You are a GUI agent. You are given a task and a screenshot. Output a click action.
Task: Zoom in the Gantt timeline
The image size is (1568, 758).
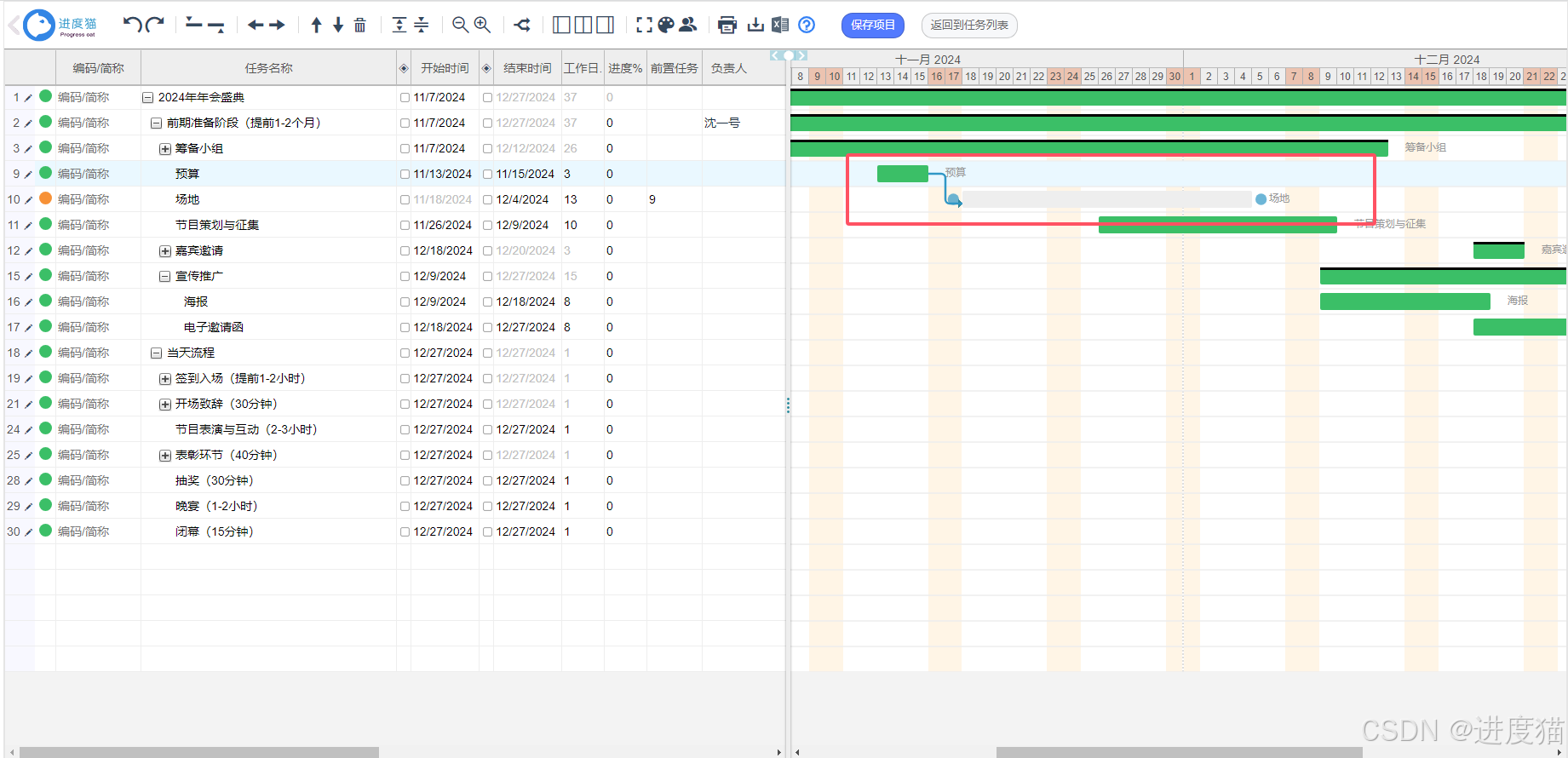[x=482, y=25]
